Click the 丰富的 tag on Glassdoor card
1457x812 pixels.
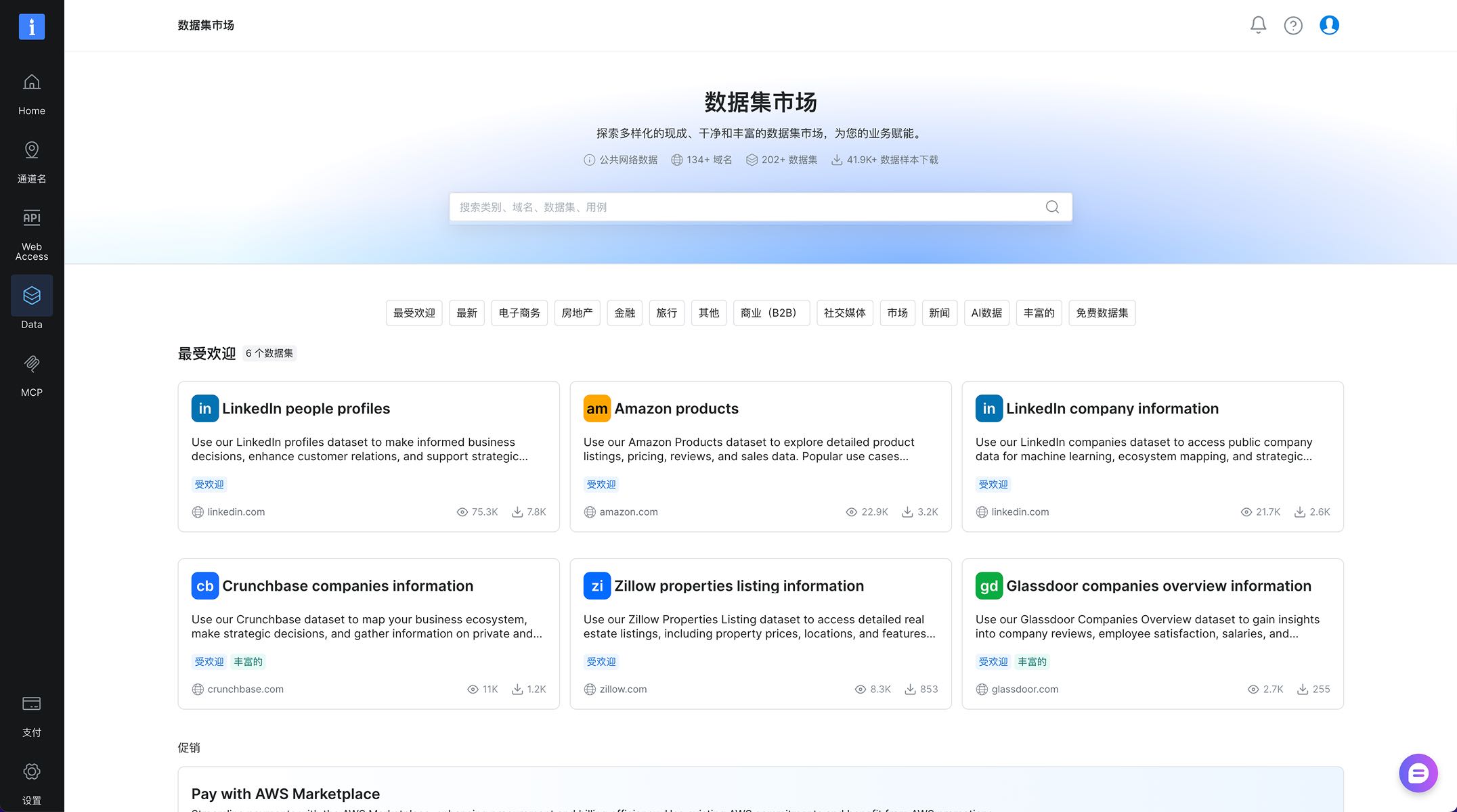[x=1032, y=662]
